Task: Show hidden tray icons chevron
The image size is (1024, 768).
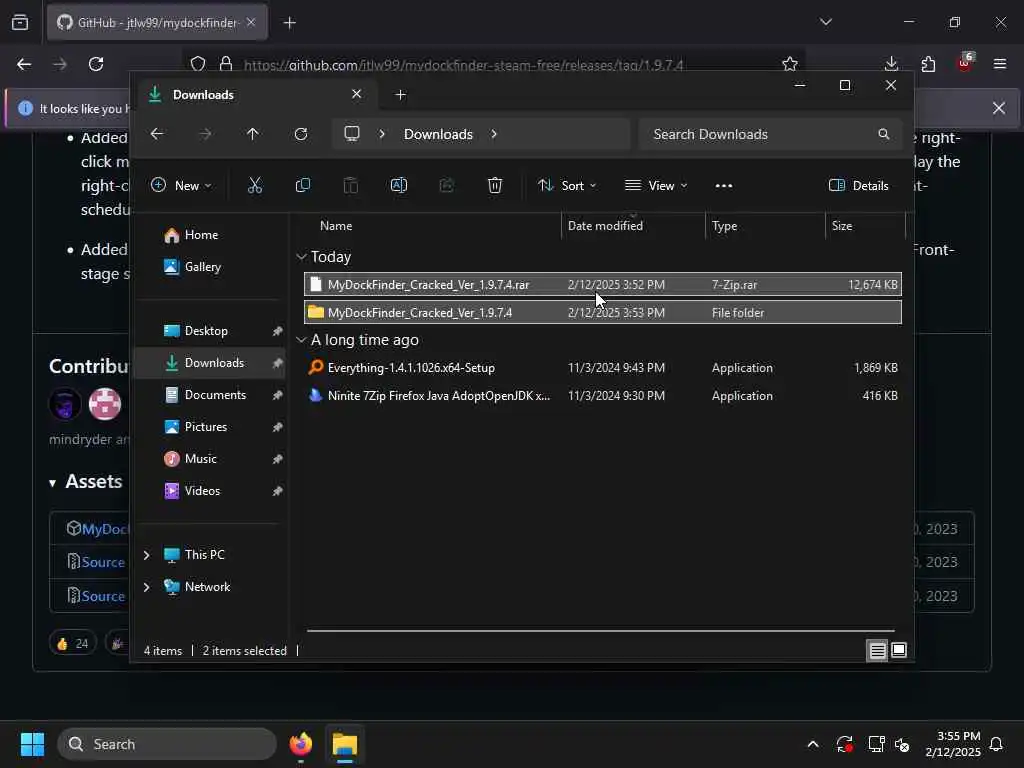Action: (x=813, y=744)
